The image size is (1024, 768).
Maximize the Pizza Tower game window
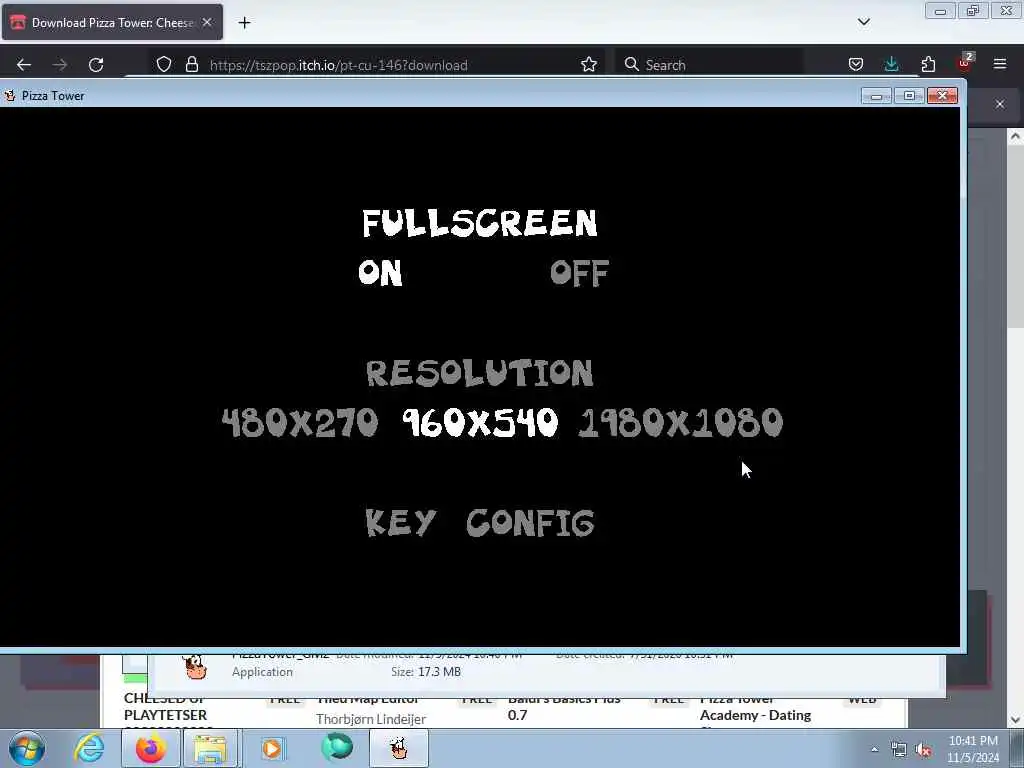[x=909, y=96]
